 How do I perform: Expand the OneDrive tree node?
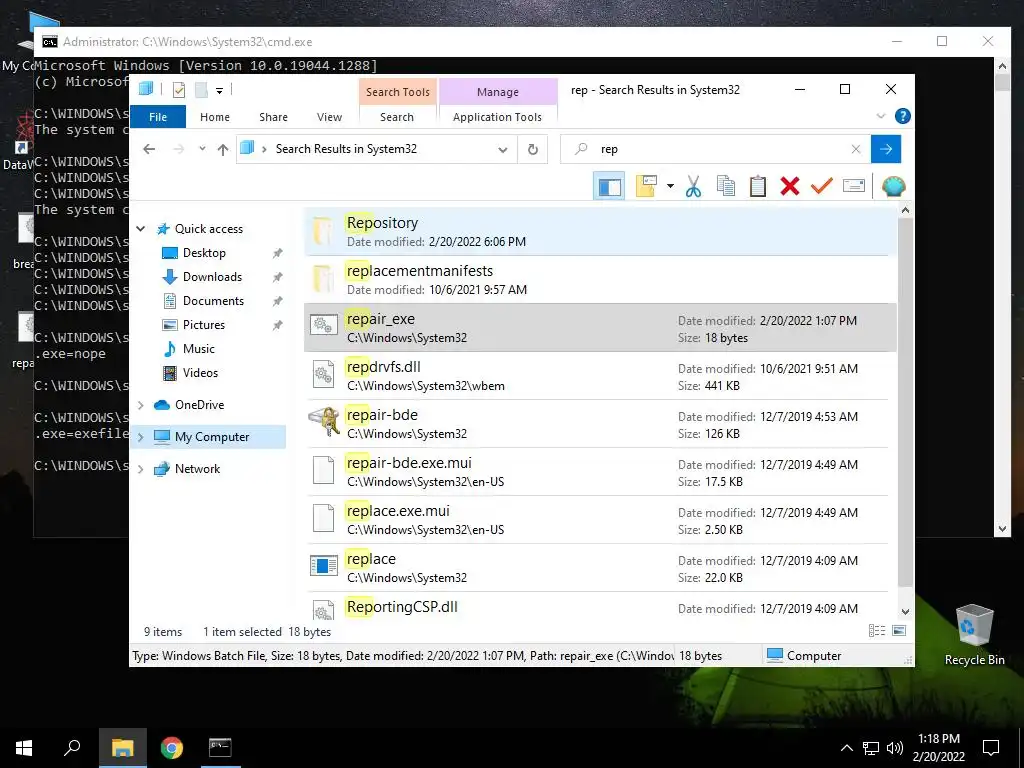(x=140, y=405)
